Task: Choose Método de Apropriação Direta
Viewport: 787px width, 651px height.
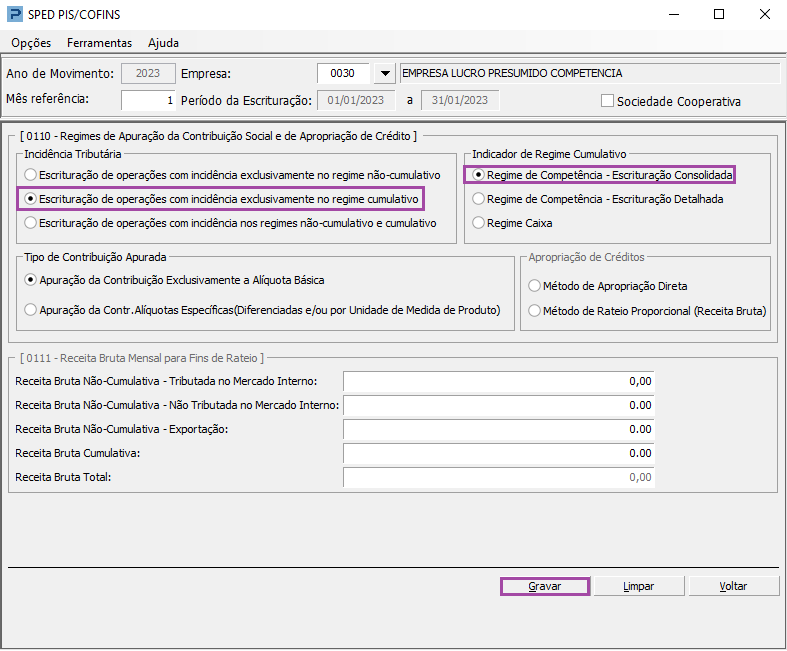Action: [534, 286]
